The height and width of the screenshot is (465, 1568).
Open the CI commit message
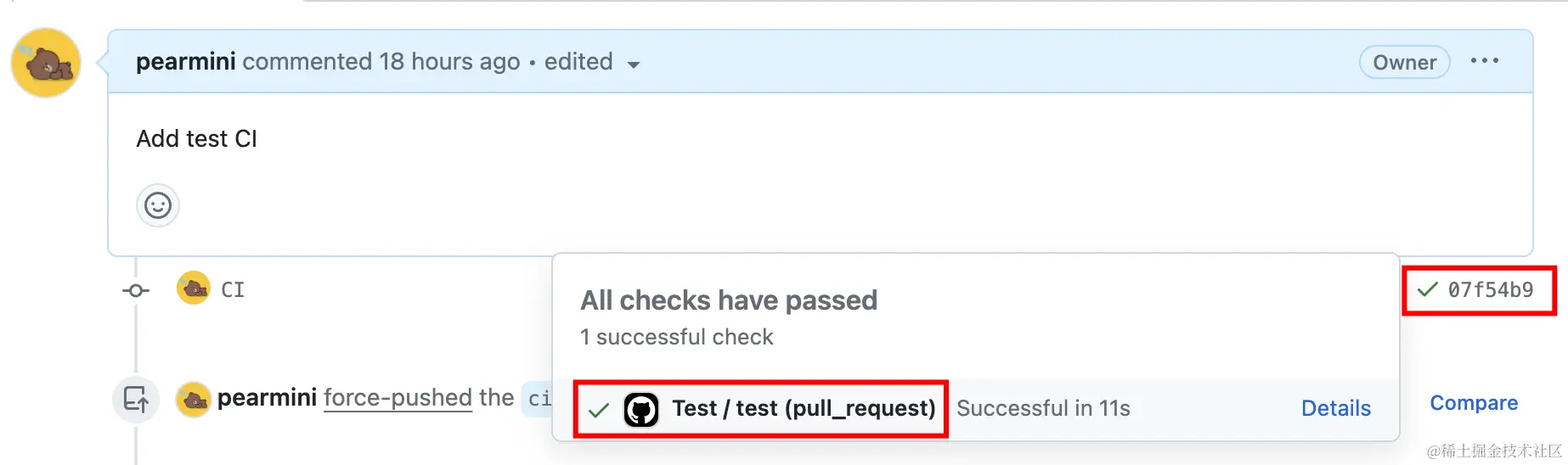[233, 290]
